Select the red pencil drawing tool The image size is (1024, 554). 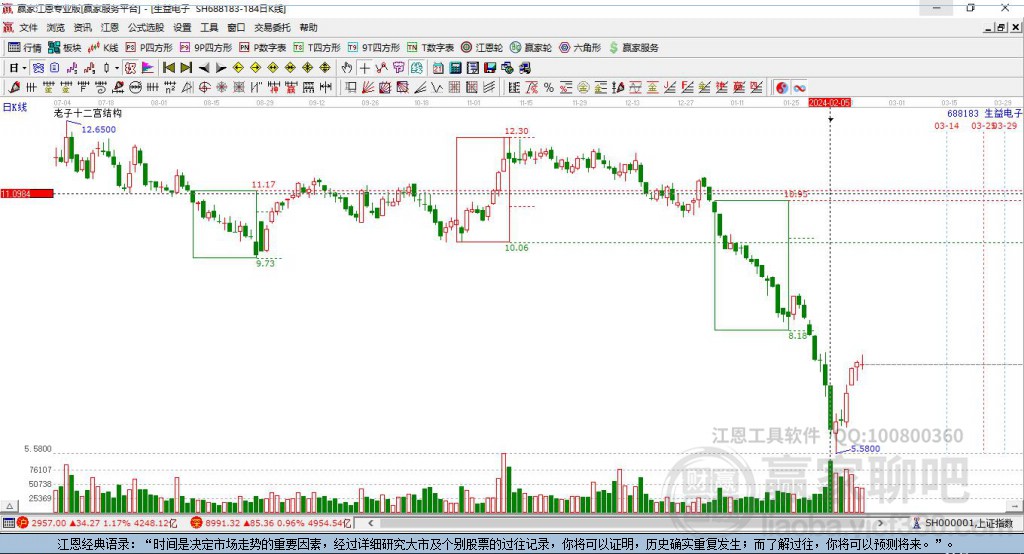click(14, 88)
